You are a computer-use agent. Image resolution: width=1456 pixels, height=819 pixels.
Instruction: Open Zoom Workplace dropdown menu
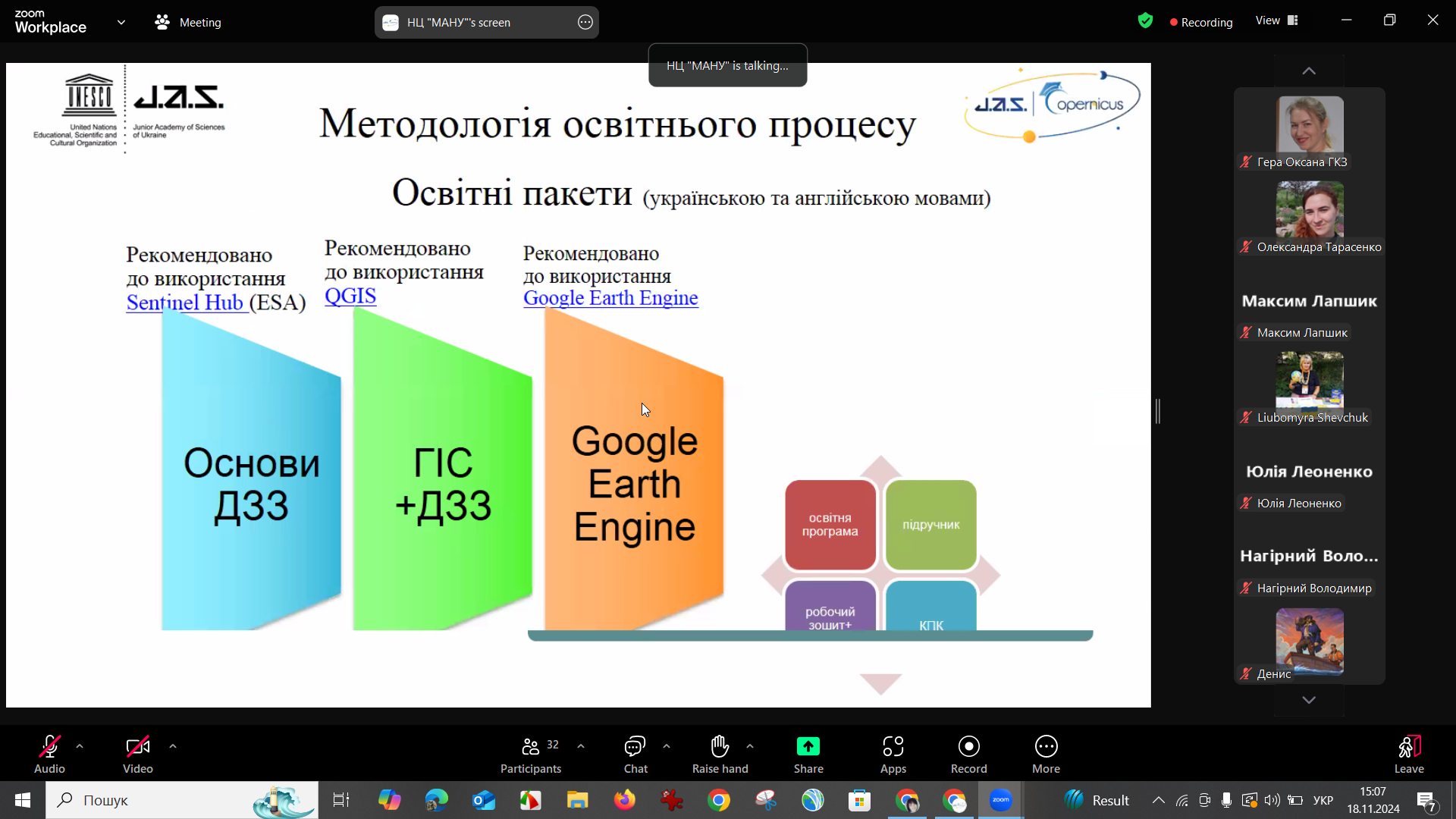[121, 23]
